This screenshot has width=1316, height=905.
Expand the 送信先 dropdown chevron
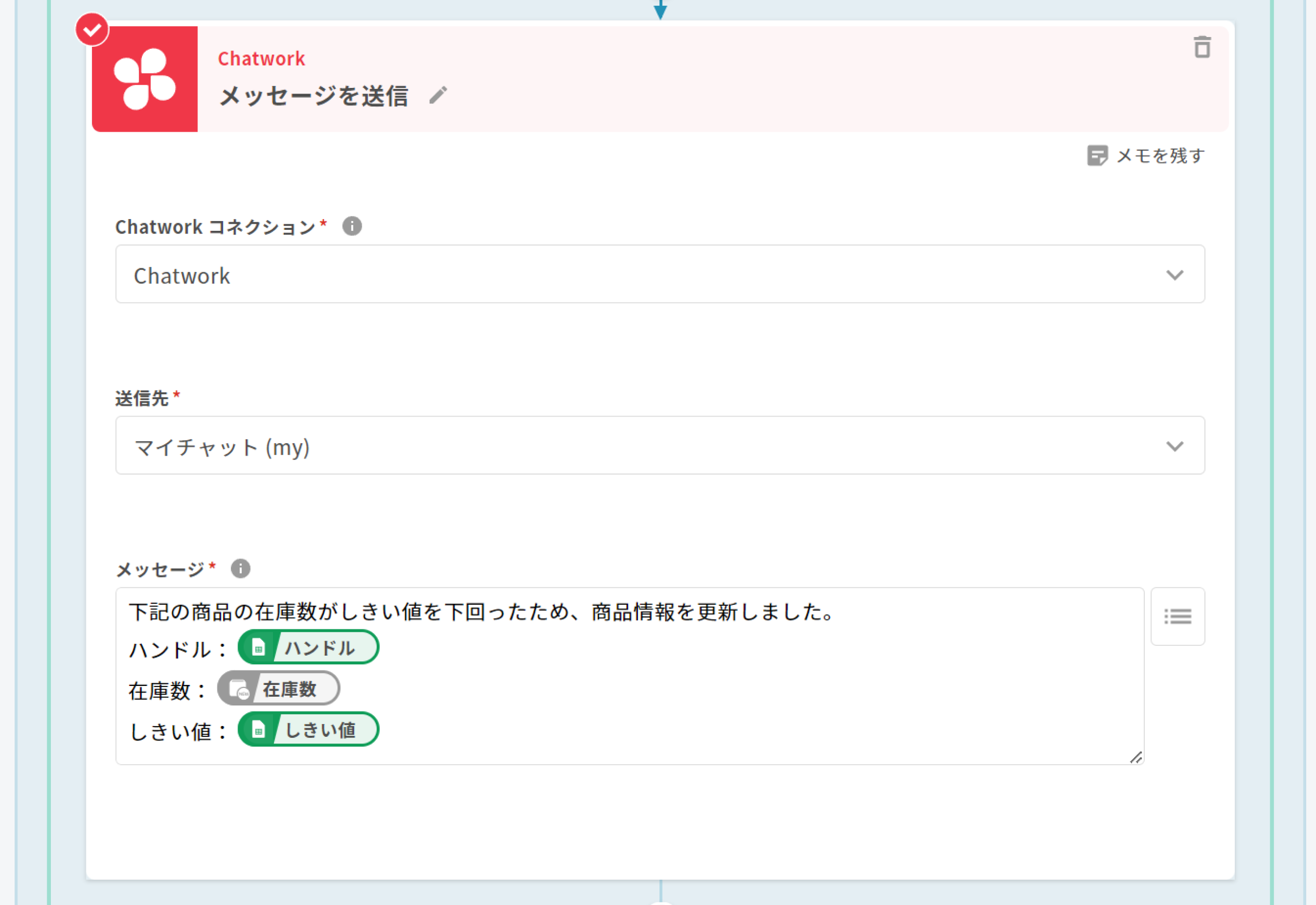pos(1174,446)
